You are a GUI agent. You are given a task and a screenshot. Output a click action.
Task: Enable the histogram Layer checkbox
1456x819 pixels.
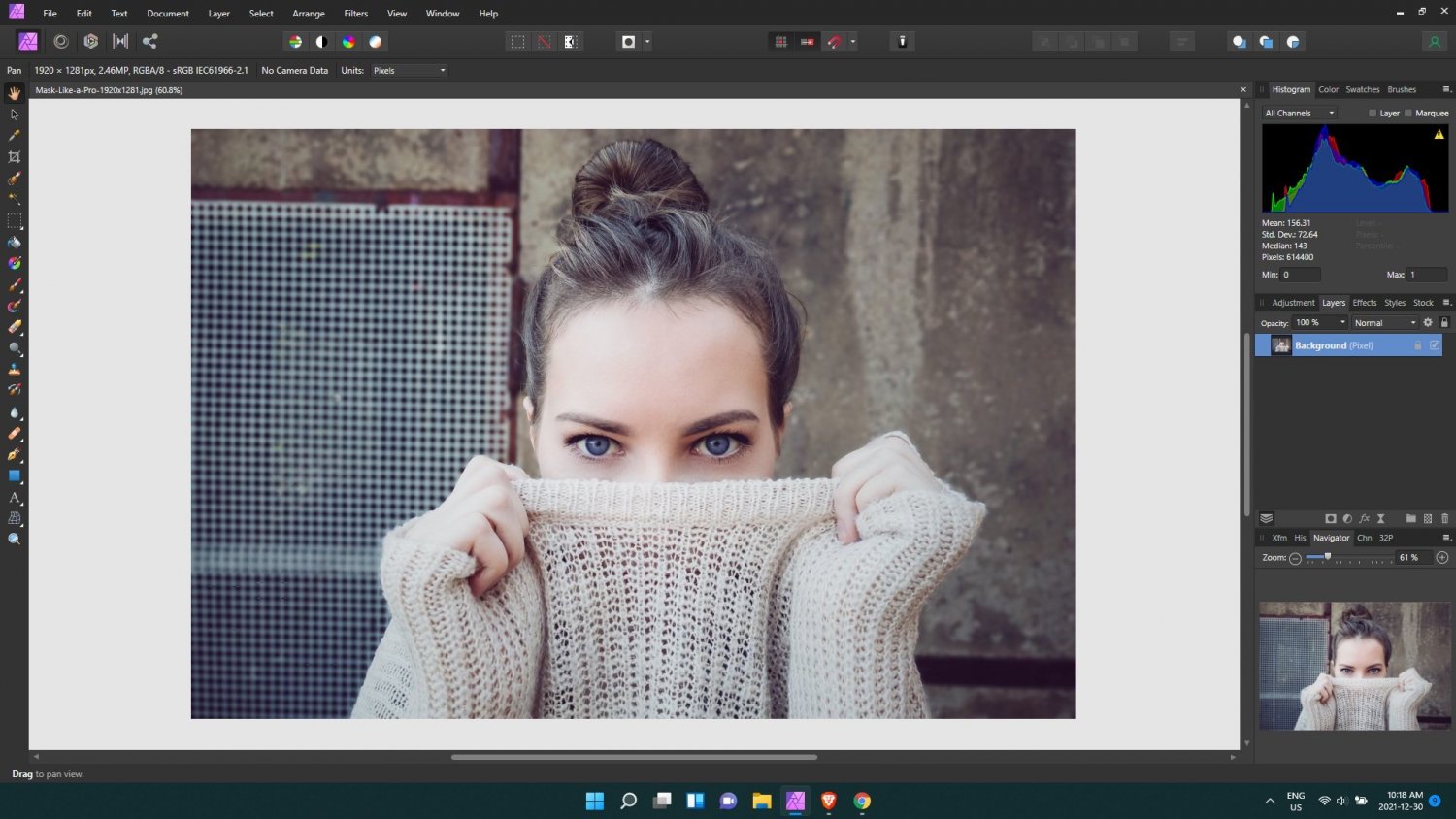(1373, 114)
